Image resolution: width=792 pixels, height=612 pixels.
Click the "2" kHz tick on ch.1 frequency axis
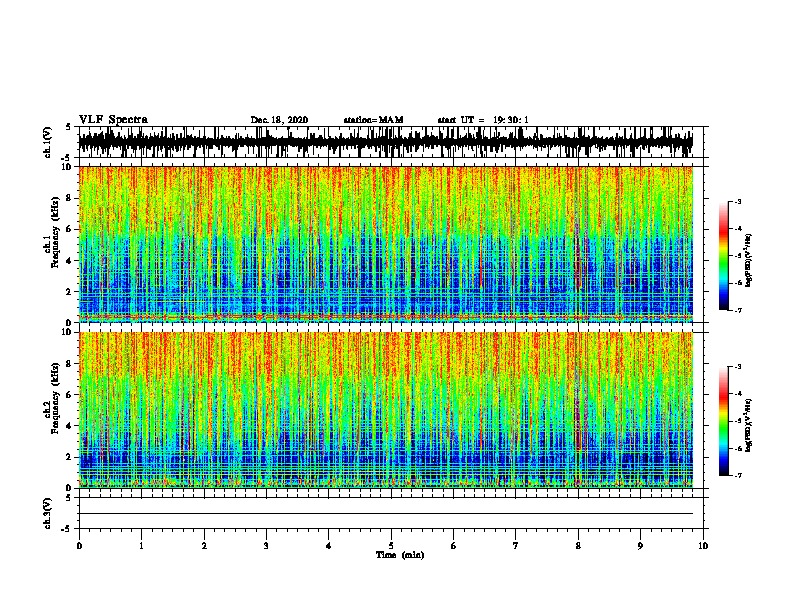click(70, 291)
